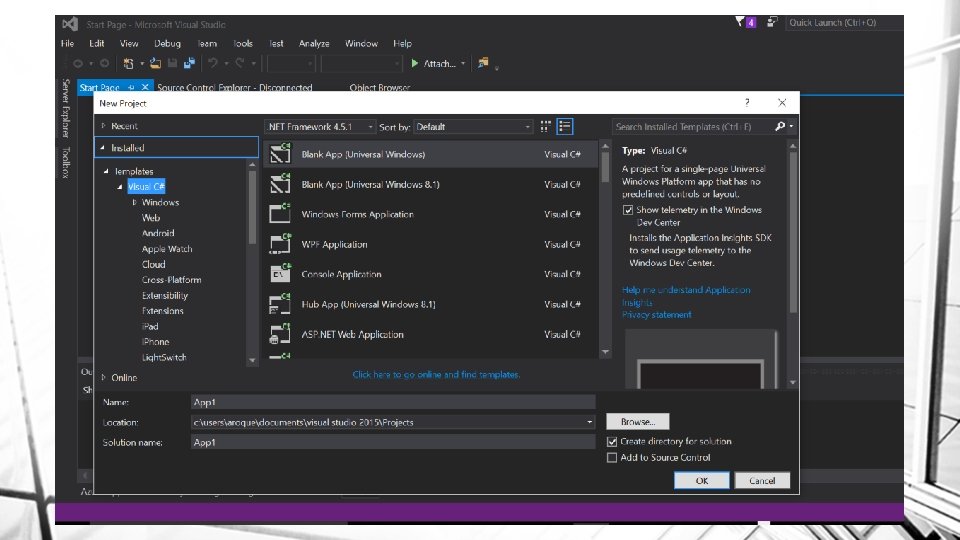The height and width of the screenshot is (540, 960).
Task: Click the green Attach start arrow
Action: (414, 63)
